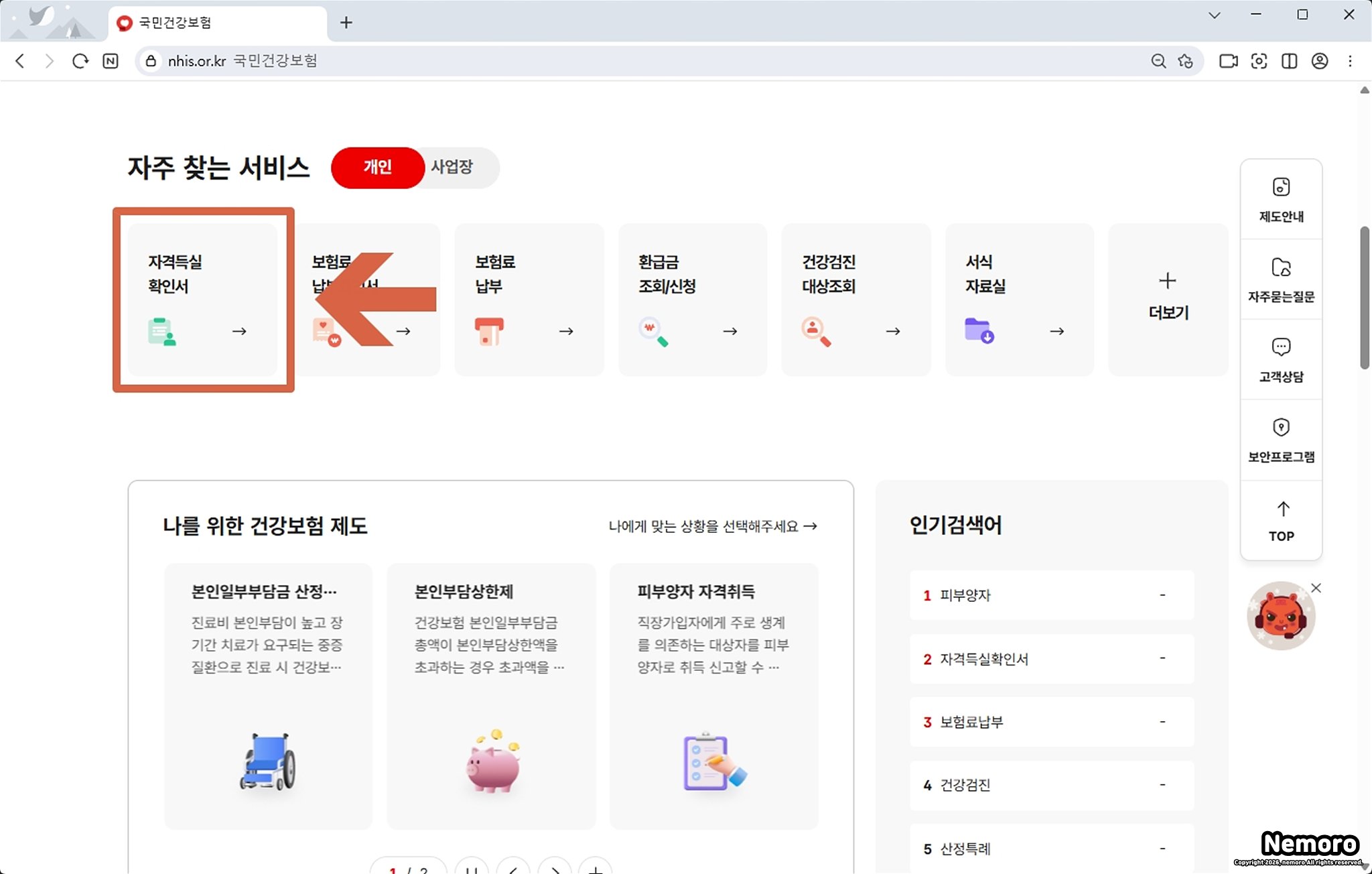Click 나에게 맞는 상황을 선택해주세요 link

click(712, 526)
